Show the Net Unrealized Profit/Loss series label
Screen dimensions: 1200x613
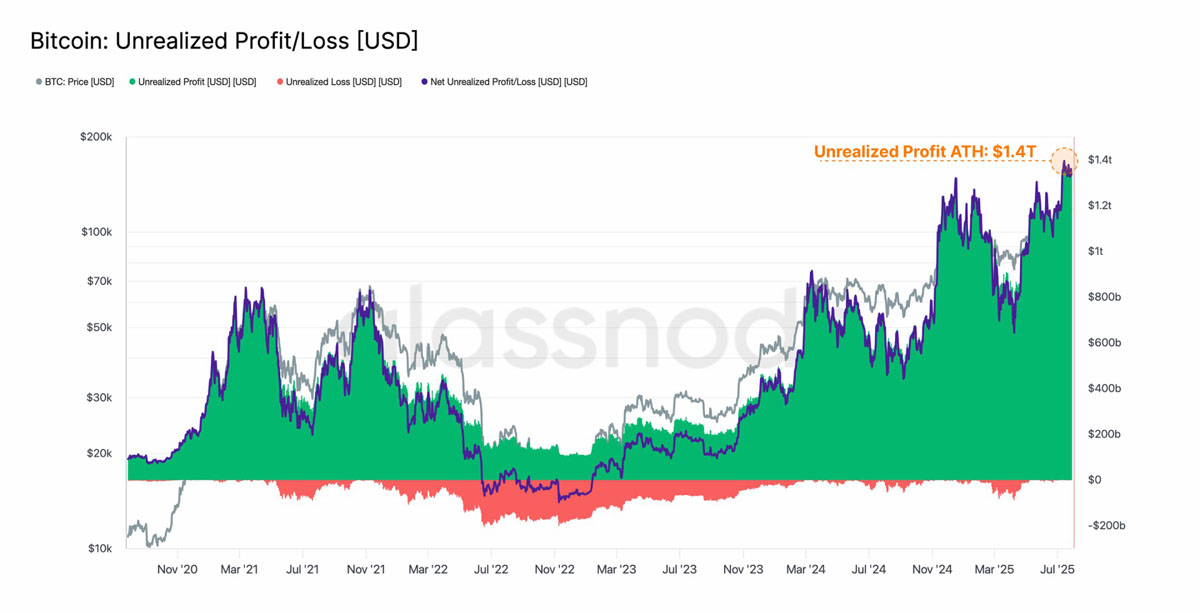[509, 82]
